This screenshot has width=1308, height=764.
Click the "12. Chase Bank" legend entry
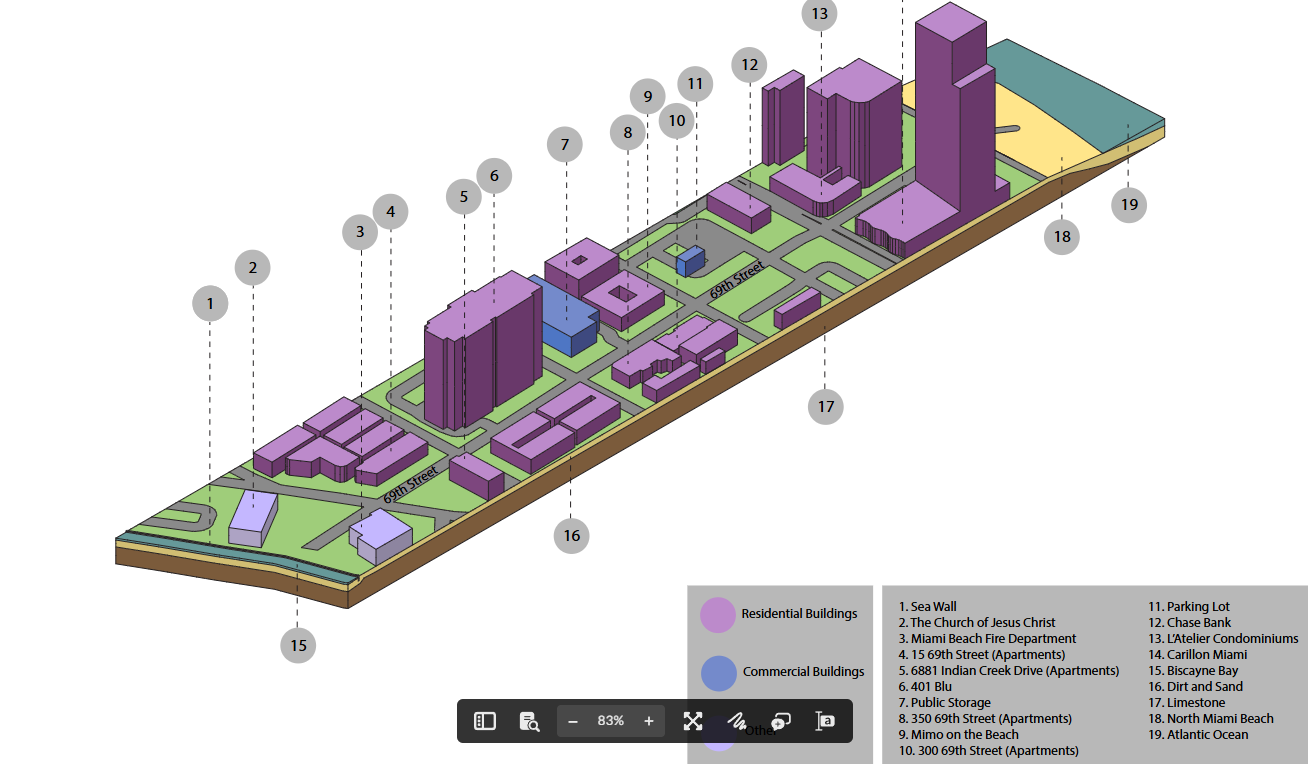1189,623
